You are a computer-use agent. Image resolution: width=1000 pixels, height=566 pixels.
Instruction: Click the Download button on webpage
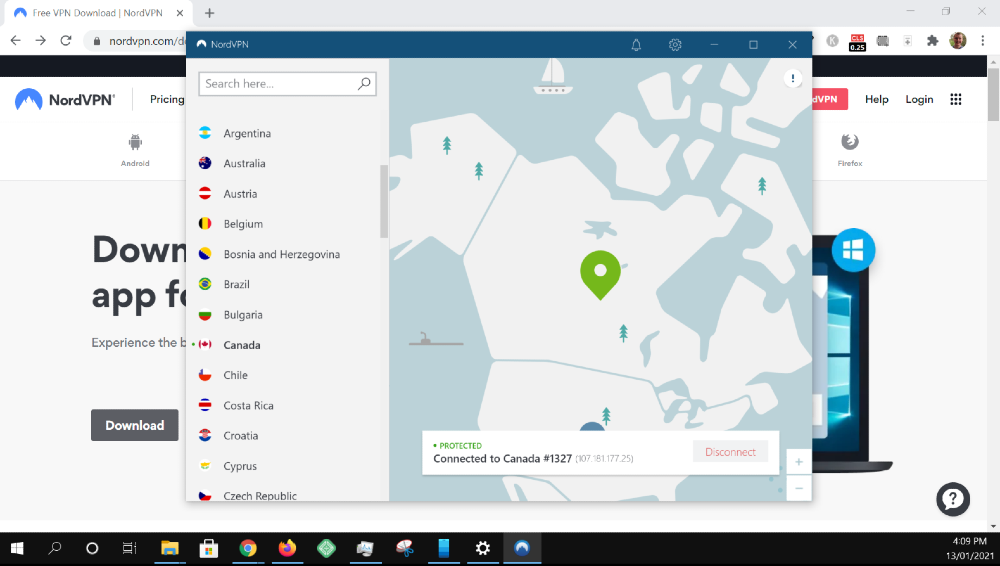click(x=135, y=425)
